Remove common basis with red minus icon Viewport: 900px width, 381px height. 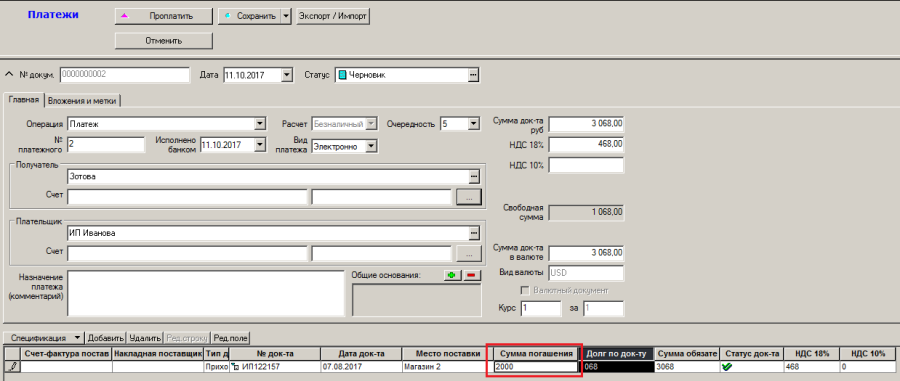pyautogui.click(x=472, y=275)
